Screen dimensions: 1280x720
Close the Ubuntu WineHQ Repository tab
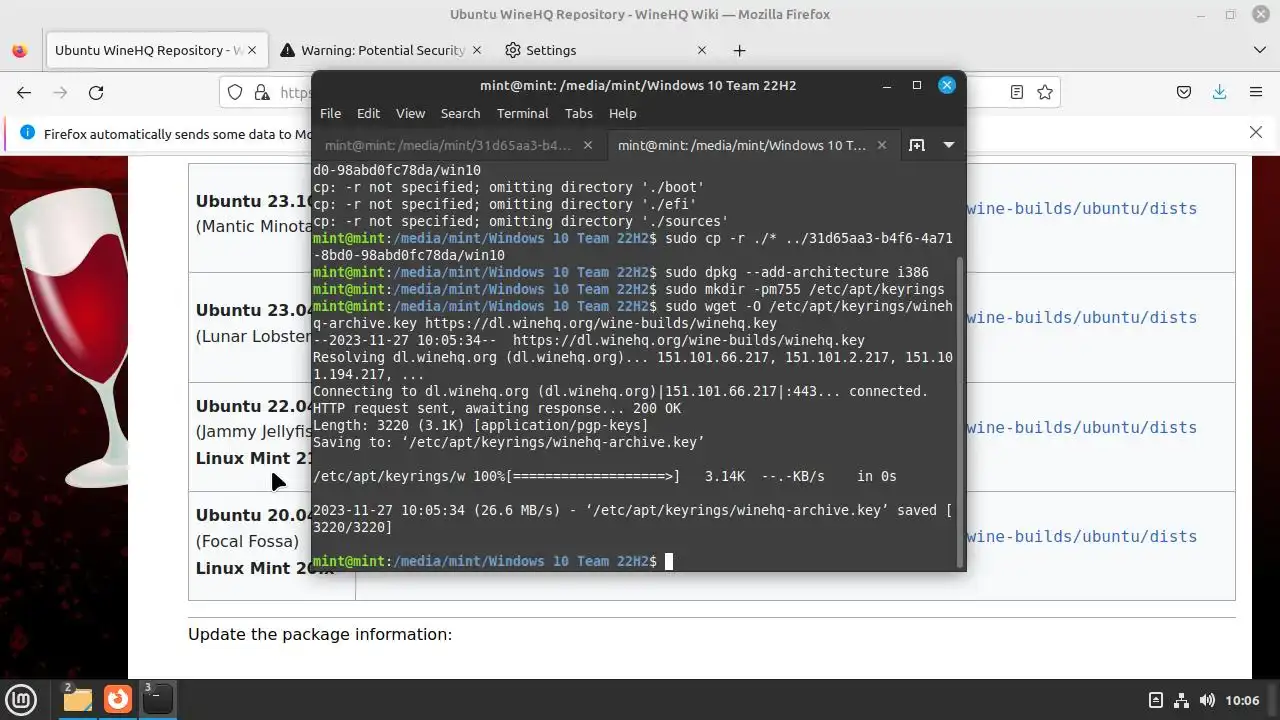pos(252,50)
